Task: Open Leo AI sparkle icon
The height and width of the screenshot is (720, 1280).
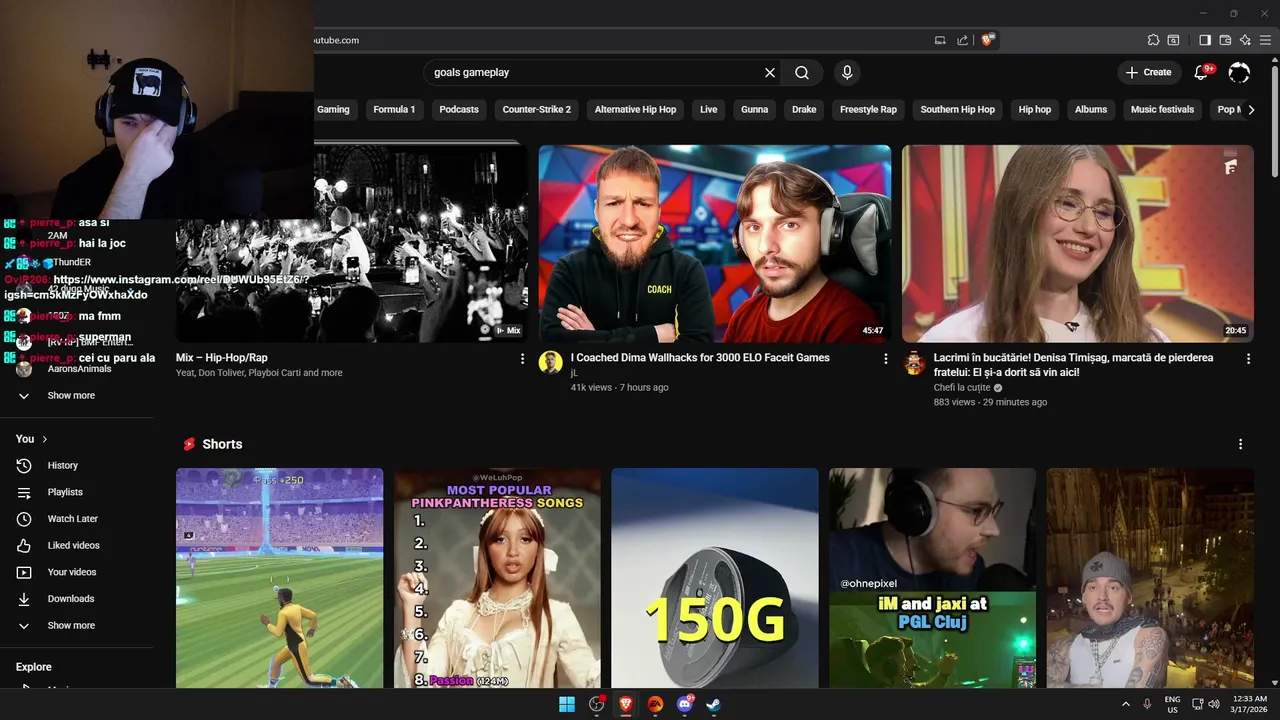Action: (x=1245, y=40)
